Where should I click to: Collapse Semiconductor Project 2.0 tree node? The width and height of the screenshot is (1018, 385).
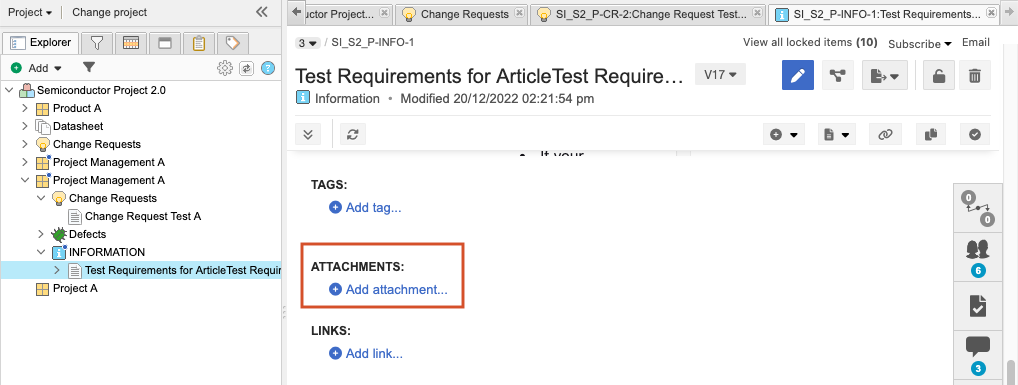coord(9,90)
